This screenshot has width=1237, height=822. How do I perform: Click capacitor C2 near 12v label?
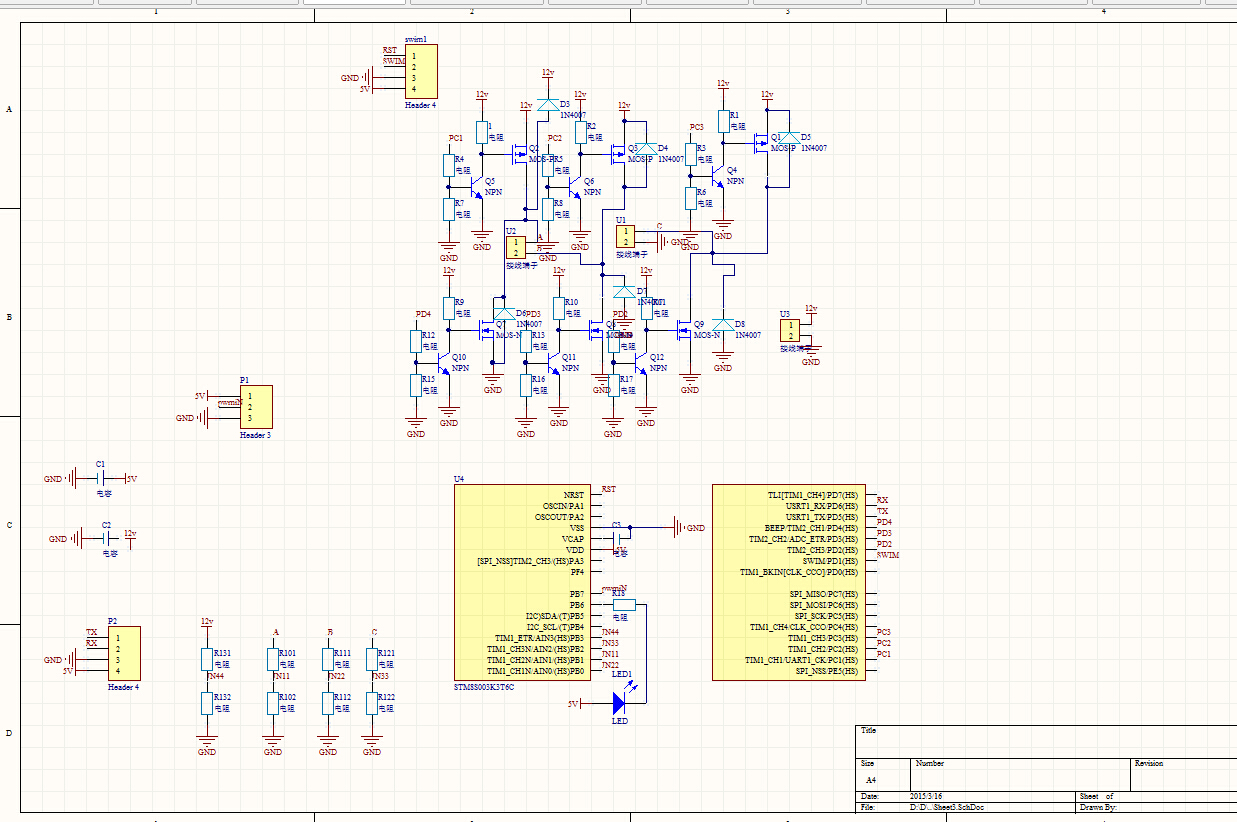tap(107, 538)
